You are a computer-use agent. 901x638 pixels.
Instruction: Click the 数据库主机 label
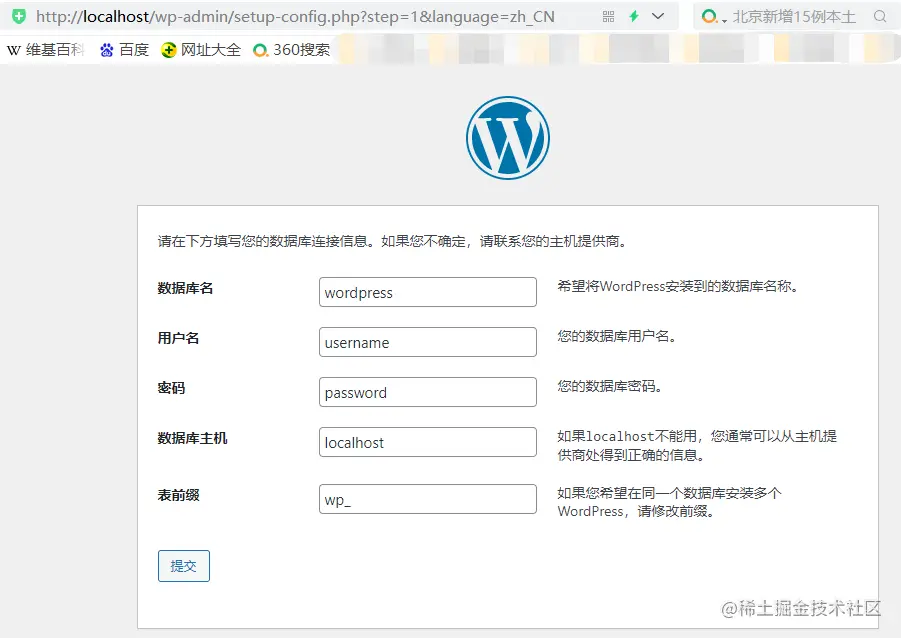(192, 438)
